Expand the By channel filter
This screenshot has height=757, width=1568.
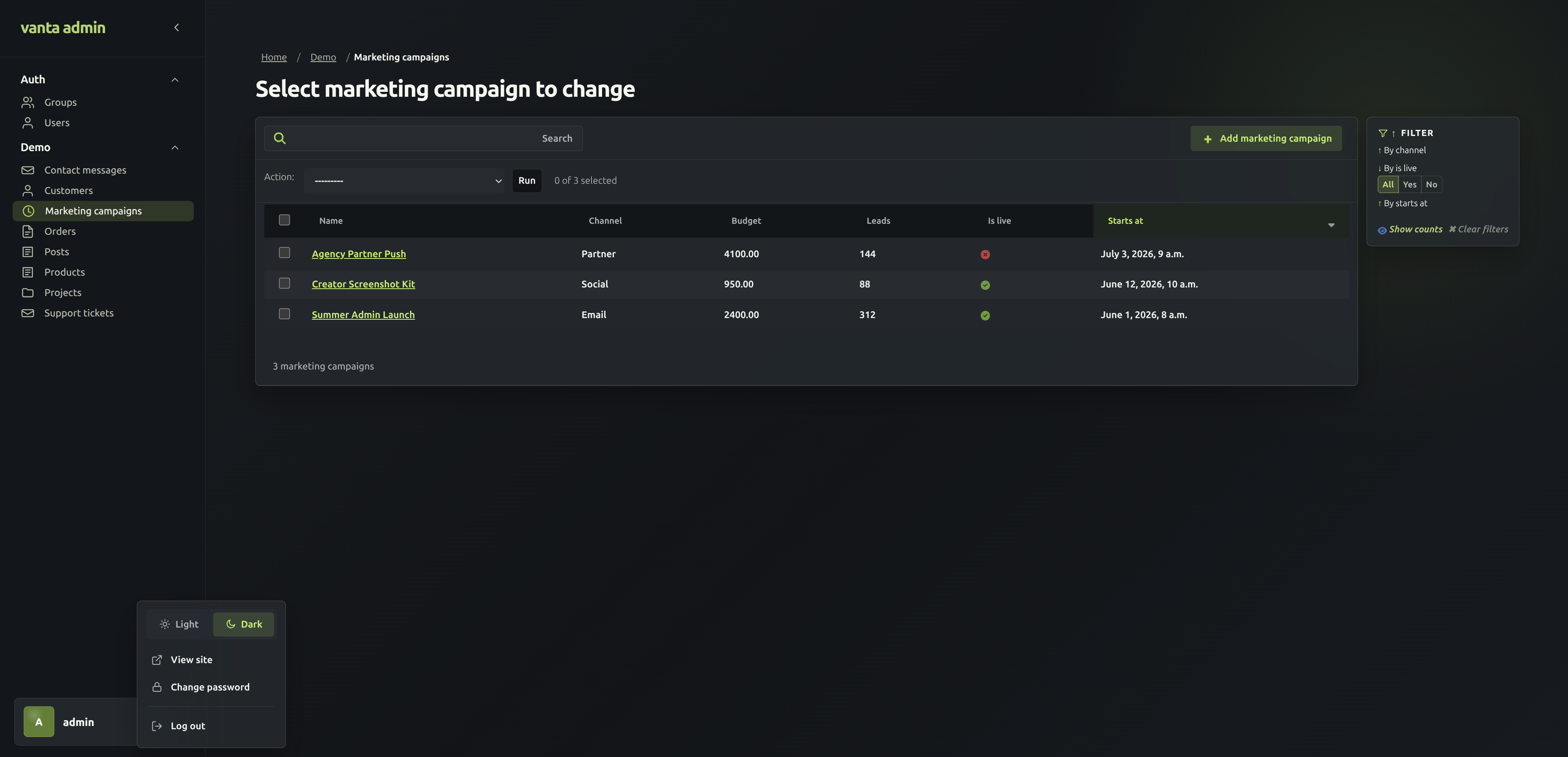1402,150
